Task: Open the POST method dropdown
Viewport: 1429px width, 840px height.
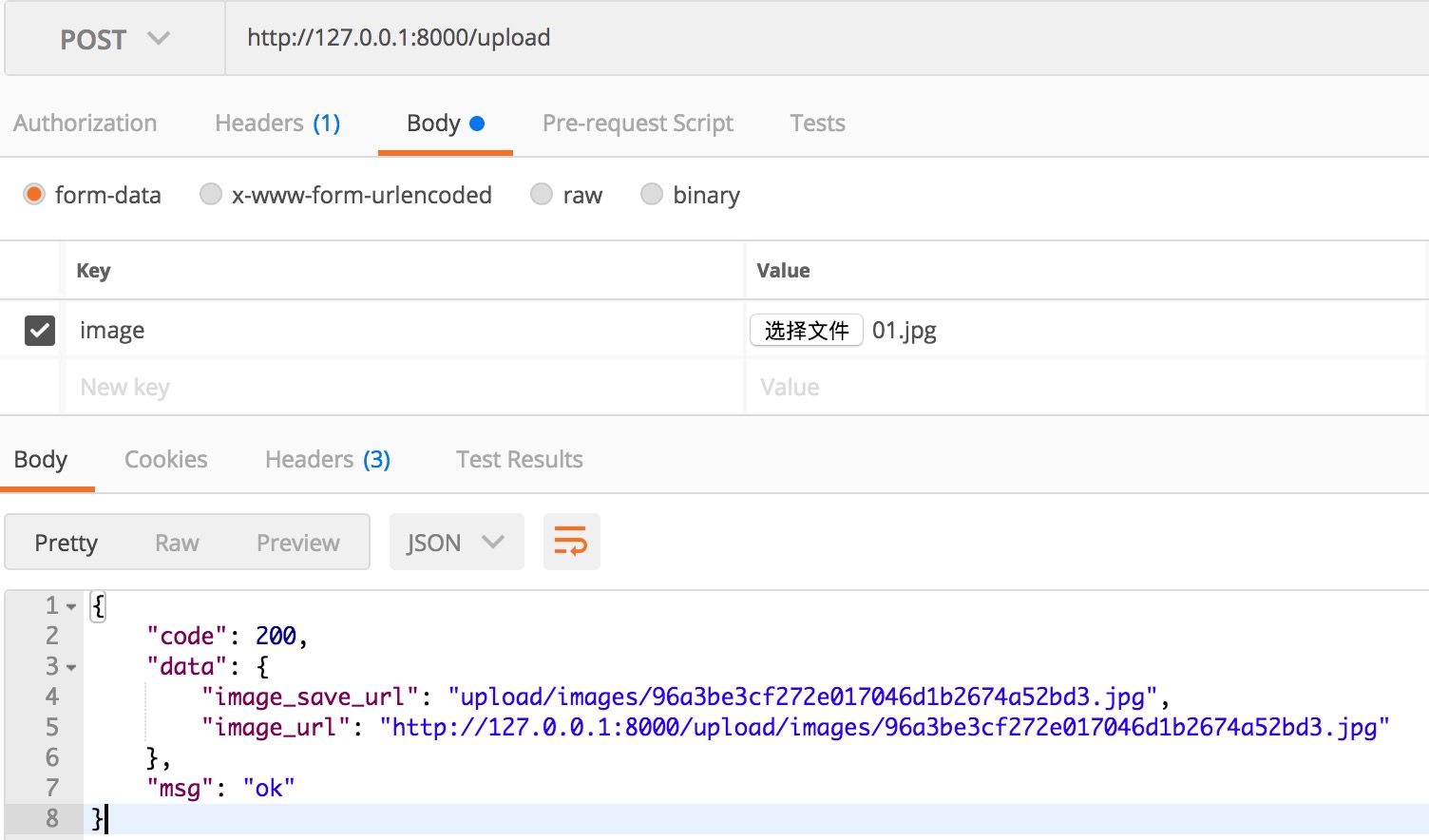Action: click(x=114, y=39)
